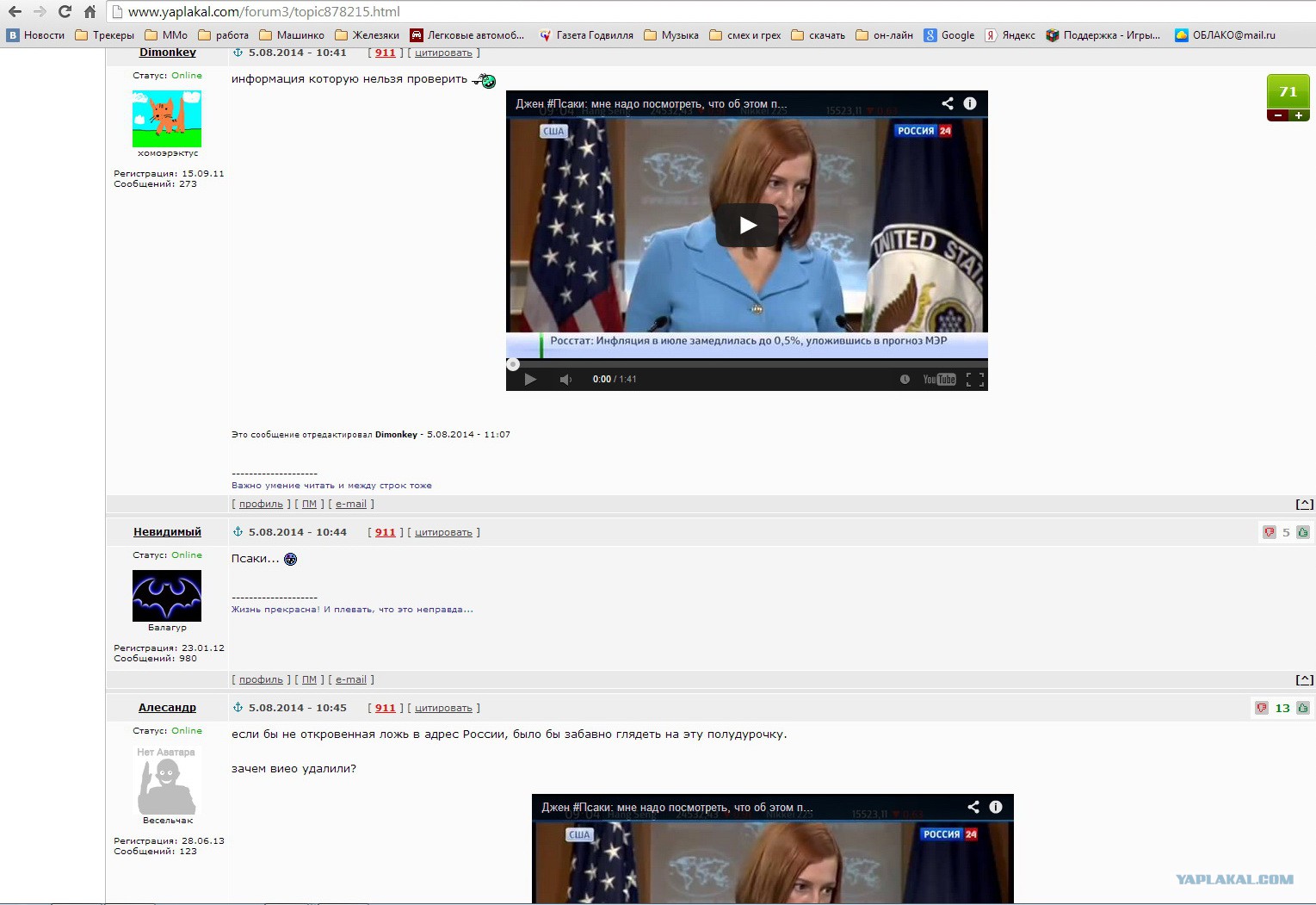Thumbs up Невидимый's post rated 5

click(x=1303, y=532)
